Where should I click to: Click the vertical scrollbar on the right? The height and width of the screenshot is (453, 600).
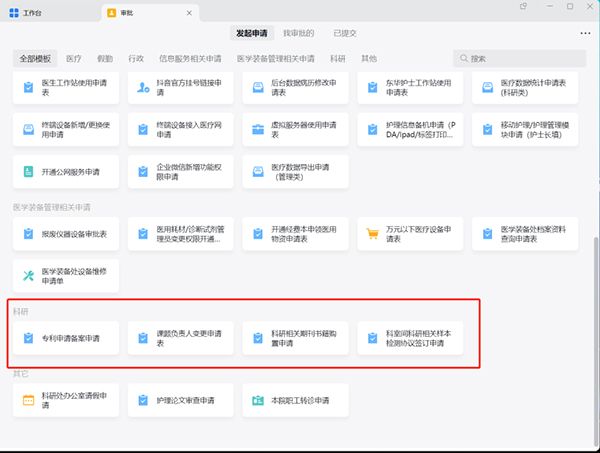596,341
